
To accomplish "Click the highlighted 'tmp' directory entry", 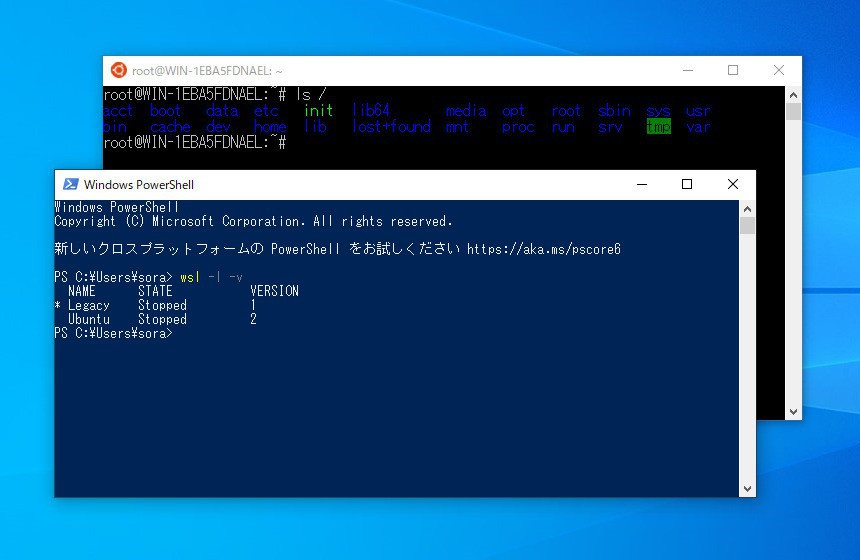I will [x=658, y=127].
